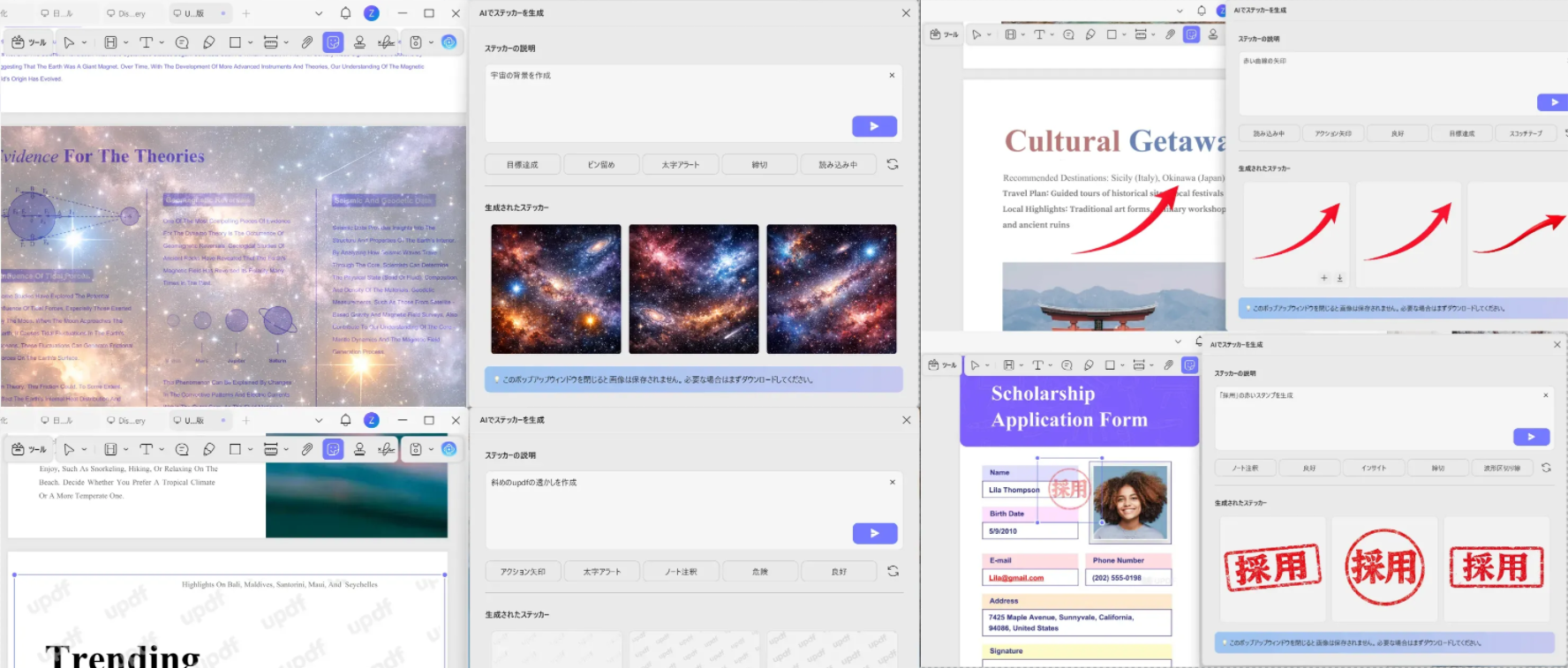
Task: Activate the pencil tool in the space-background window
Action: click(x=209, y=41)
